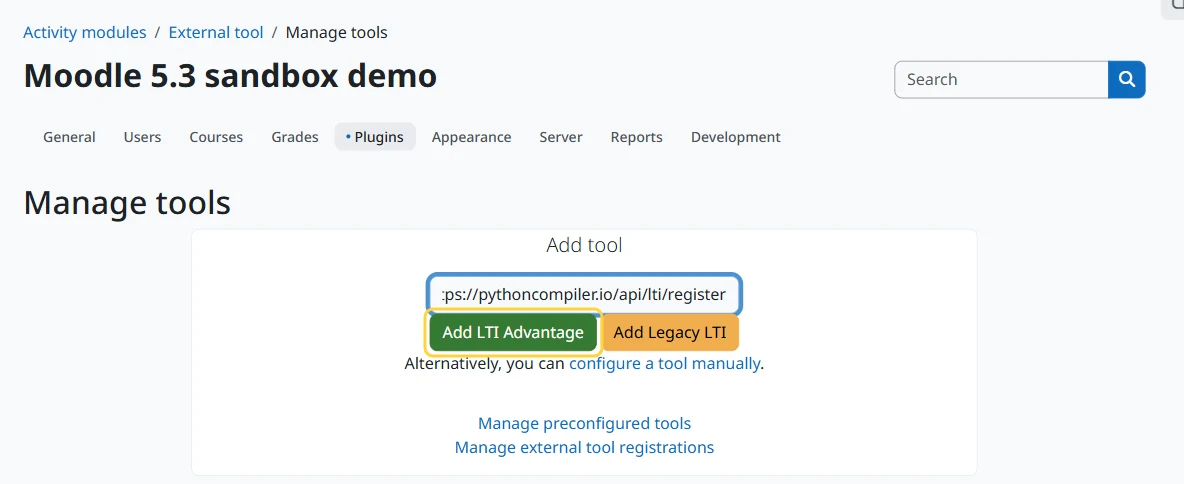Viewport: 1184px width, 484px height.
Task: Click the Moodle 5.3 sandbox demo title
Action: click(230, 76)
